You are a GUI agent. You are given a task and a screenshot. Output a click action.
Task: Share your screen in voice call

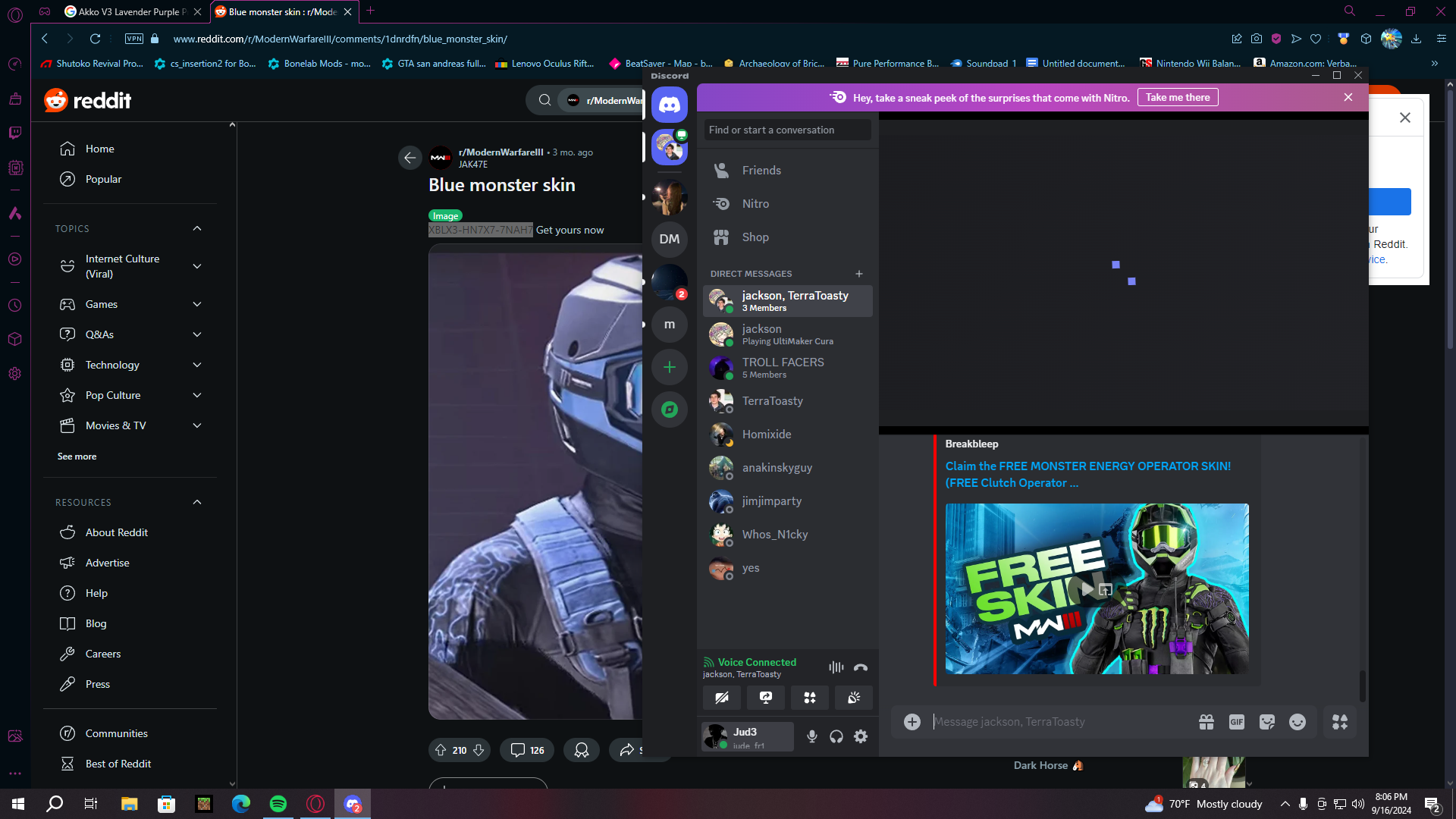[x=766, y=698]
